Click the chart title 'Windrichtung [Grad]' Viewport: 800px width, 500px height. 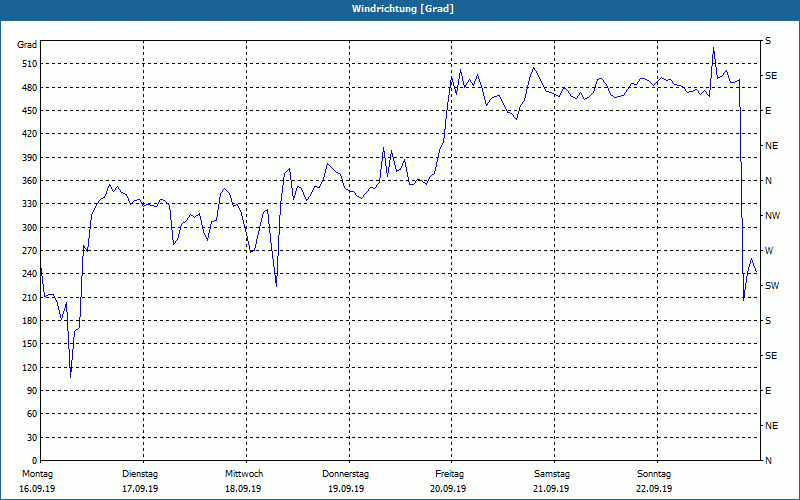tap(403, 9)
